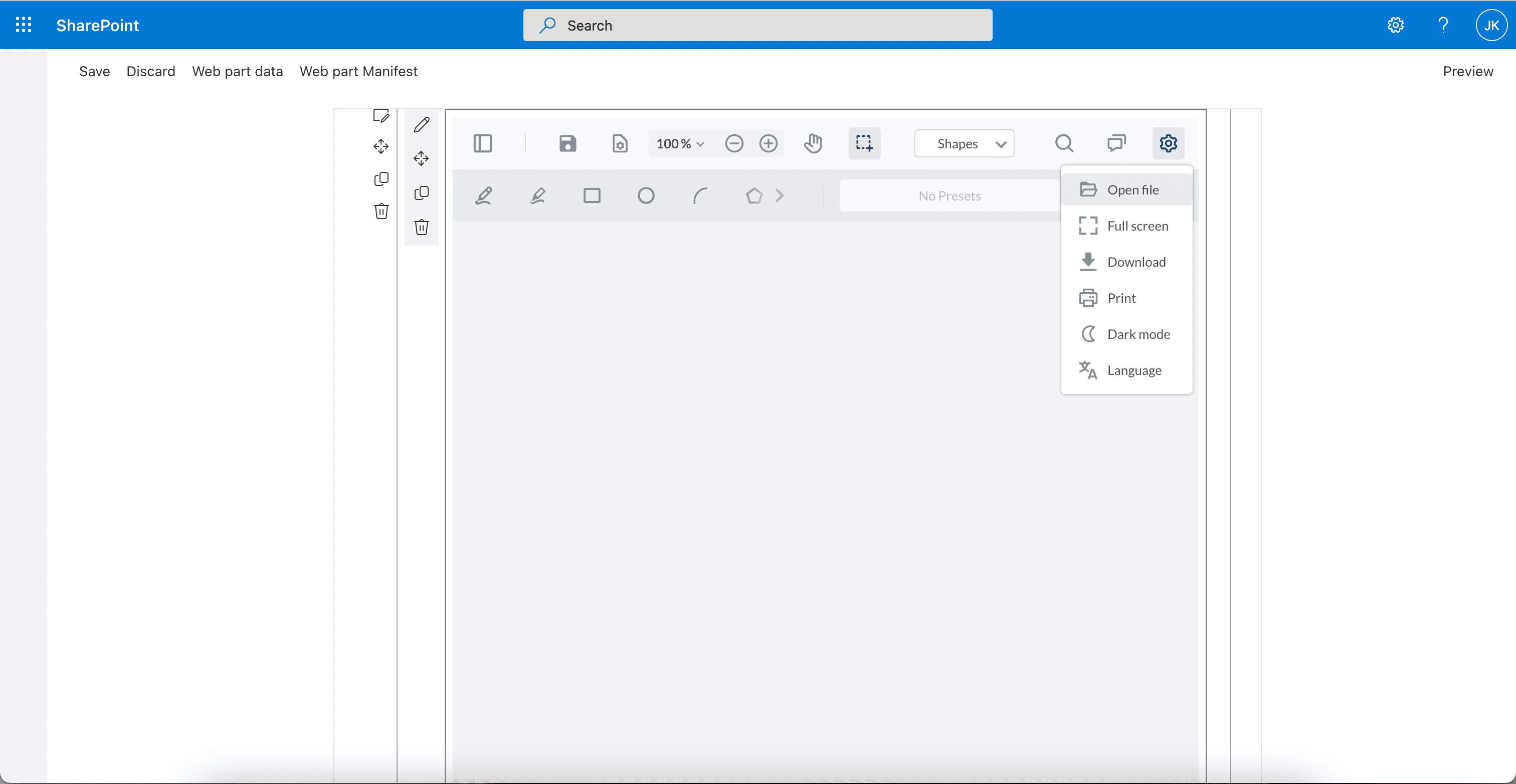Open the Shapes mode dropdown
This screenshot has width=1516, height=784.
[x=964, y=143]
